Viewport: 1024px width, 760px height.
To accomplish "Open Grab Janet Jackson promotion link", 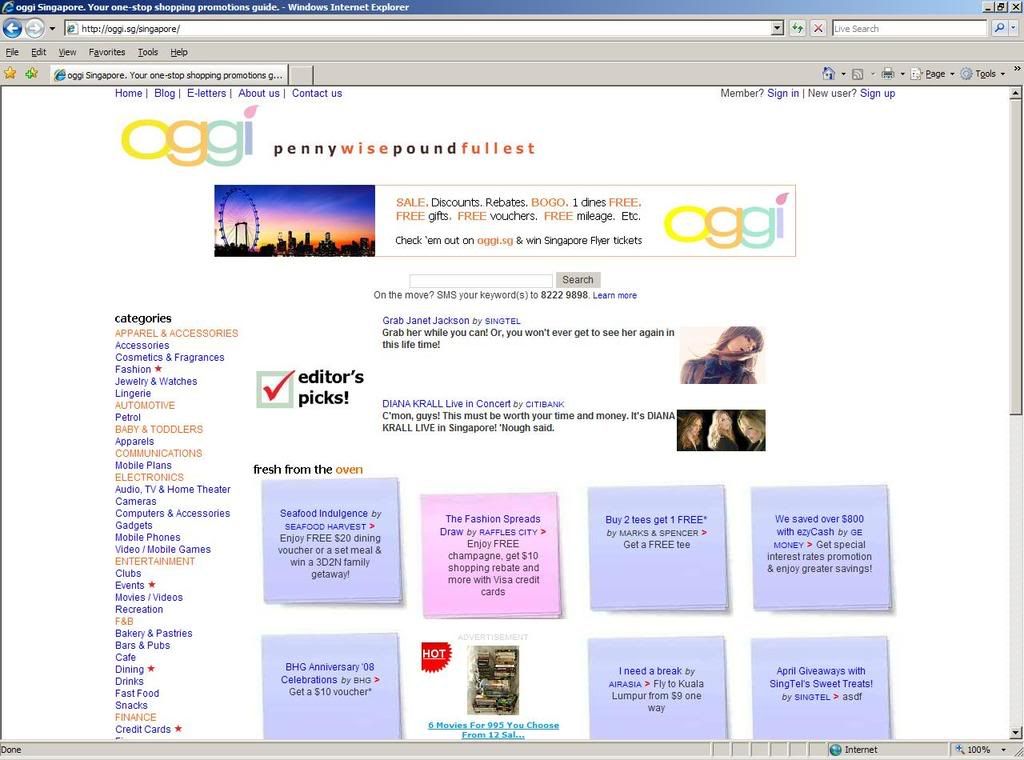I will coord(426,321).
